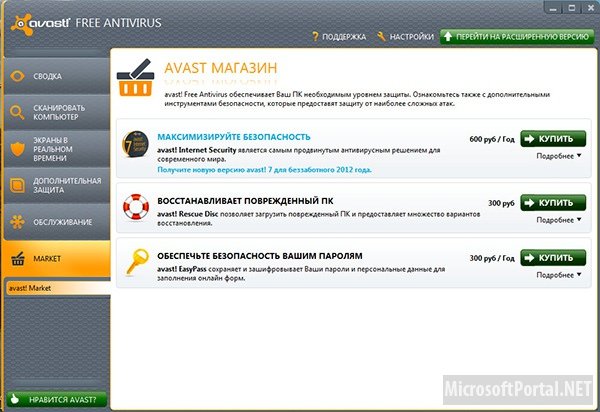Close the avast window
The height and width of the screenshot is (412, 600).
click(x=590, y=8)
